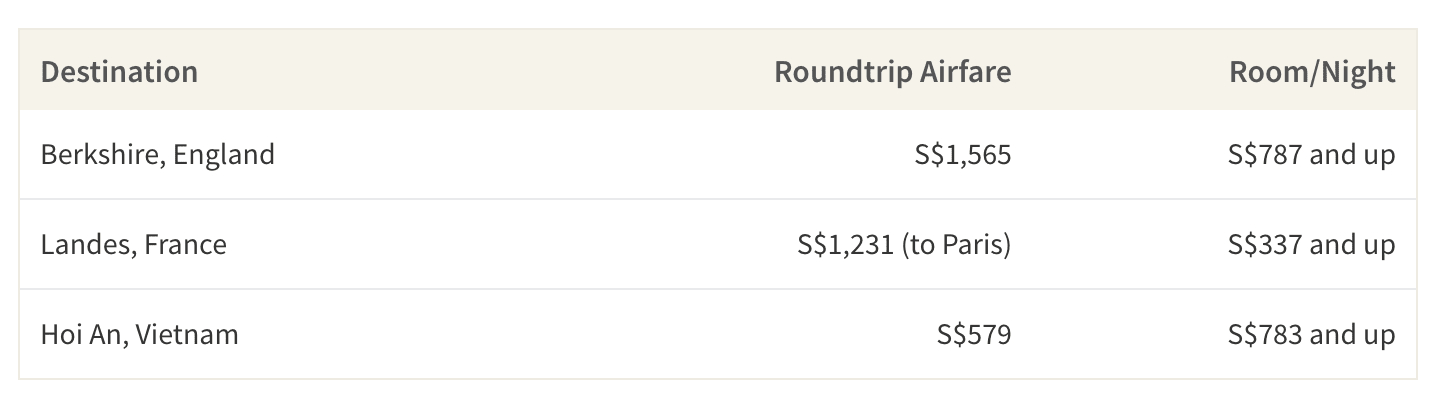Click the words Hoi An in table
The height and width of the screenshot is (406, 1438).
point(83,334)
